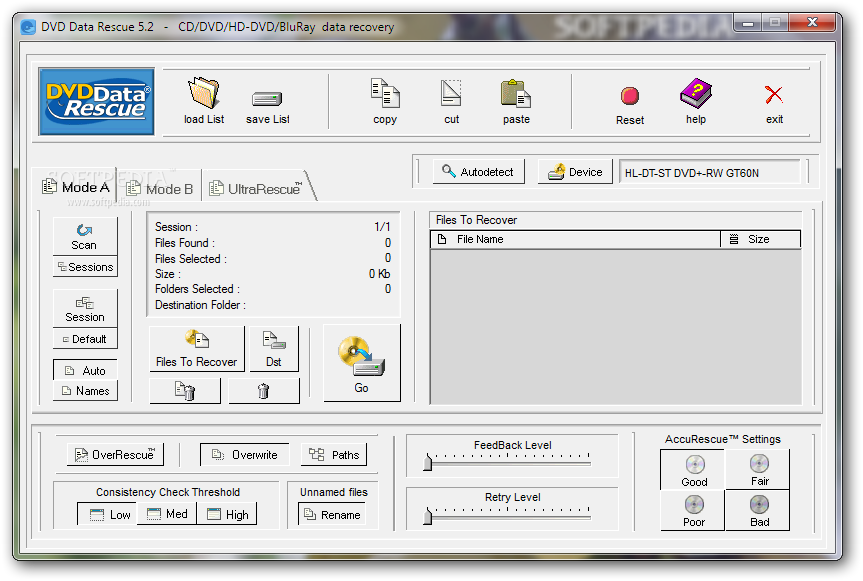The width and height of the screenshot is (863, 581).
Task: Click the 'Session :' label
Action: (176, 227)
